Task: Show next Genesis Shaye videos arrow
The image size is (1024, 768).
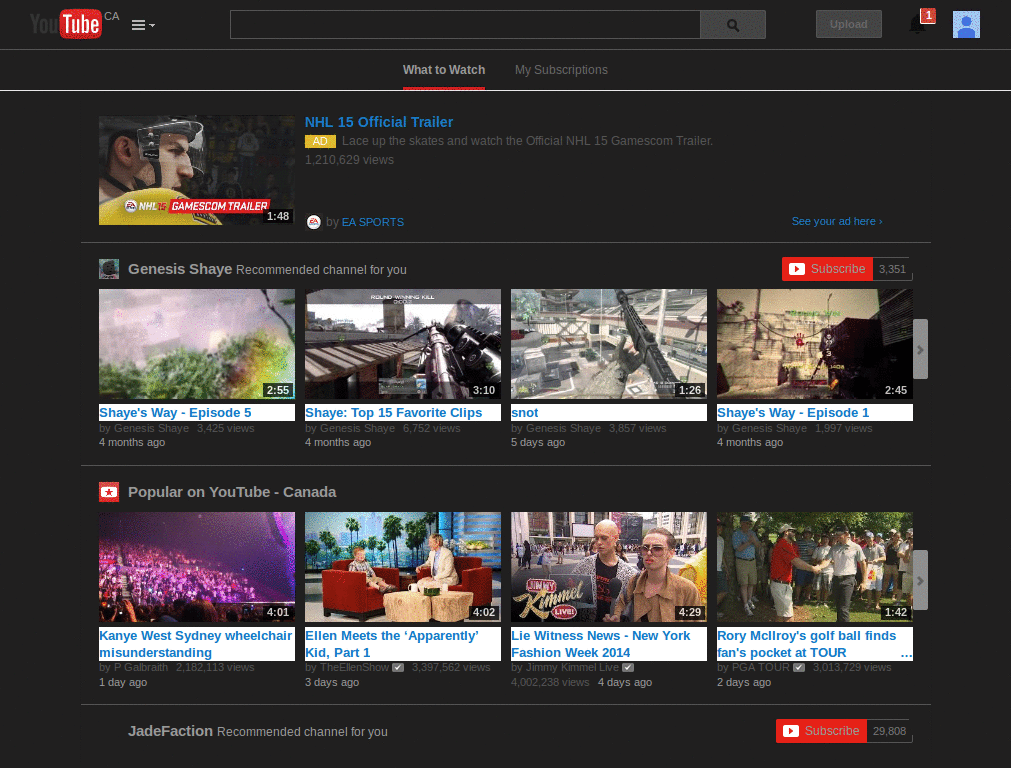Action: pos(920,349)
